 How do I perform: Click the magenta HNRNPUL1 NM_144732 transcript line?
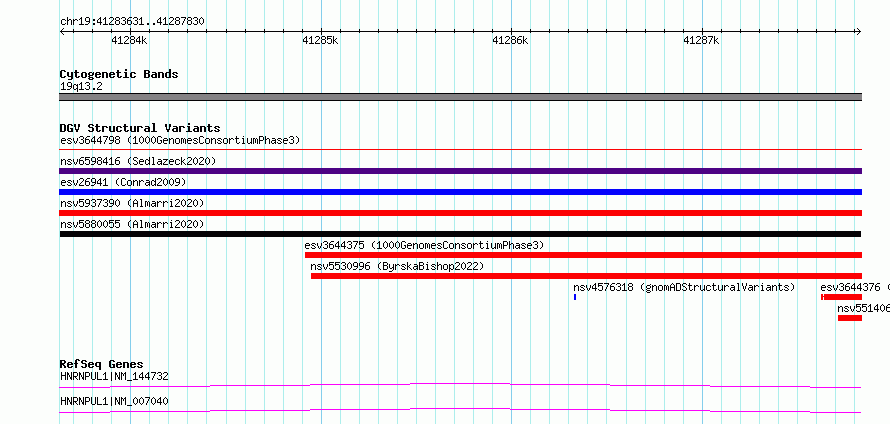pos(460,386)
